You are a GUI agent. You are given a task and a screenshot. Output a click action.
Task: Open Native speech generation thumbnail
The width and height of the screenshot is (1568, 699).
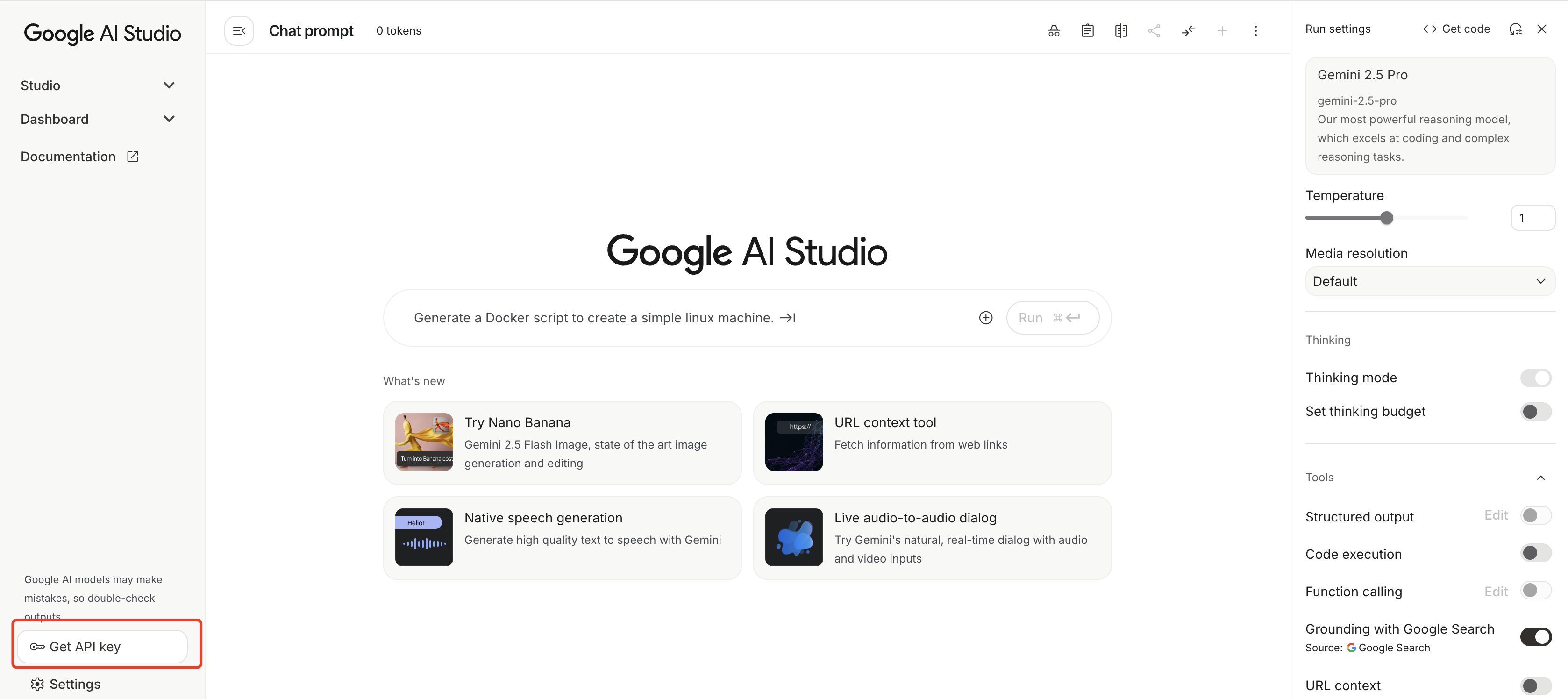coord(424,537)
